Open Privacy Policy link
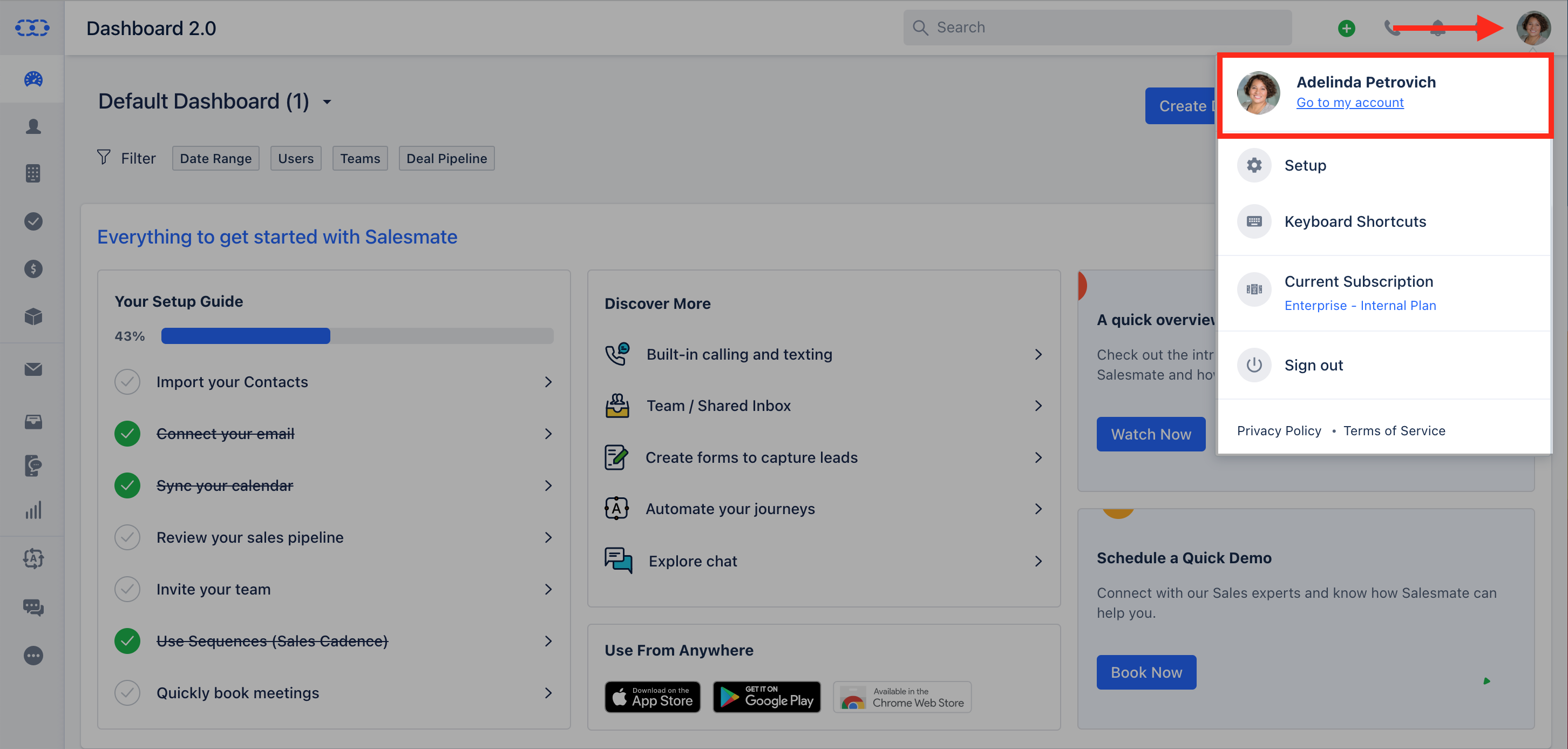This screenshot has width=1568, height=749. pyautogui.click(x=1278, y=430)
